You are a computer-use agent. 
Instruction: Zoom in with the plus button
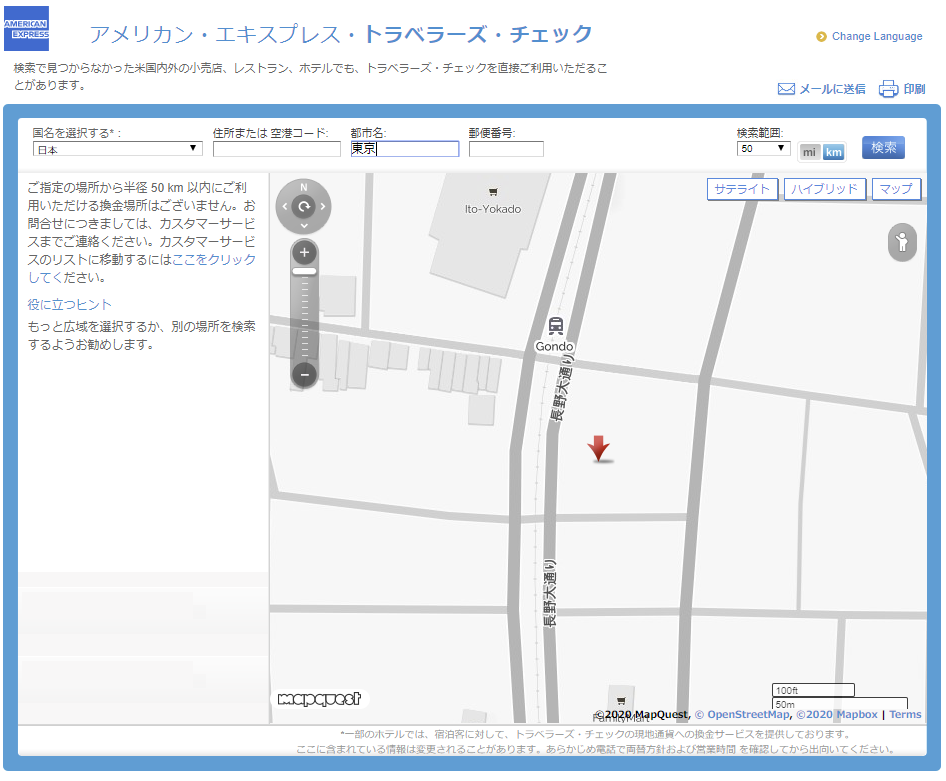[x=304, y=253]
